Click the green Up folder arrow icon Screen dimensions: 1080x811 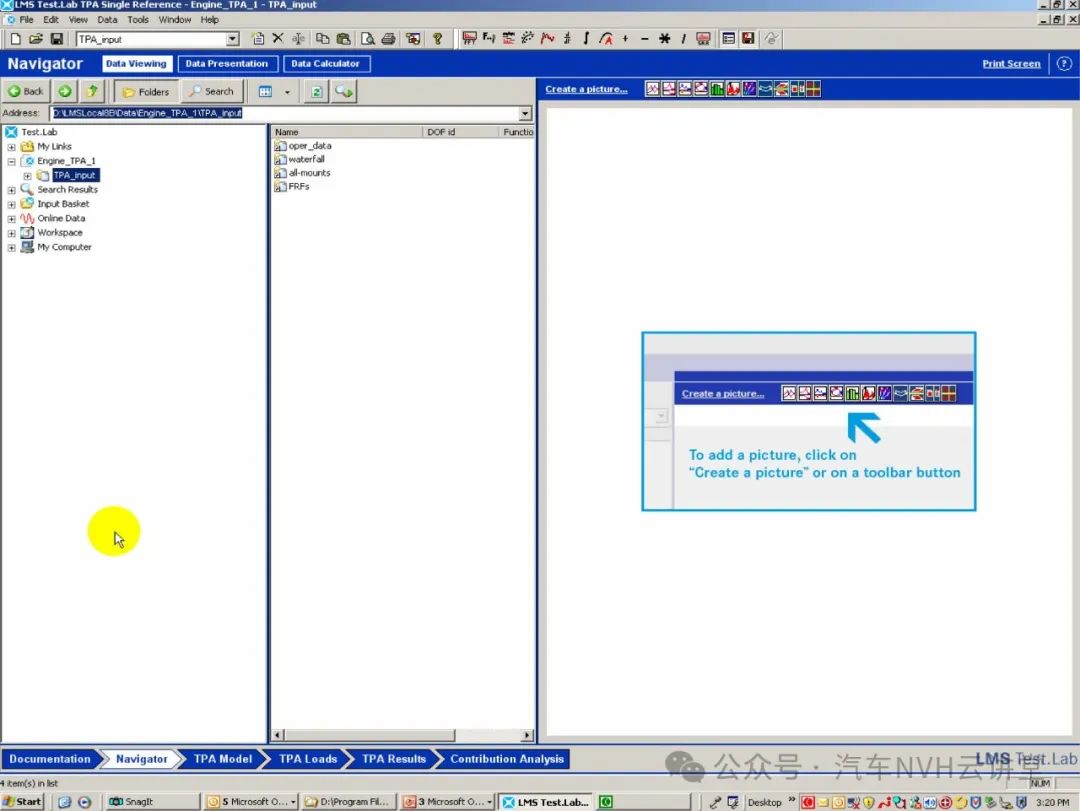92,91
